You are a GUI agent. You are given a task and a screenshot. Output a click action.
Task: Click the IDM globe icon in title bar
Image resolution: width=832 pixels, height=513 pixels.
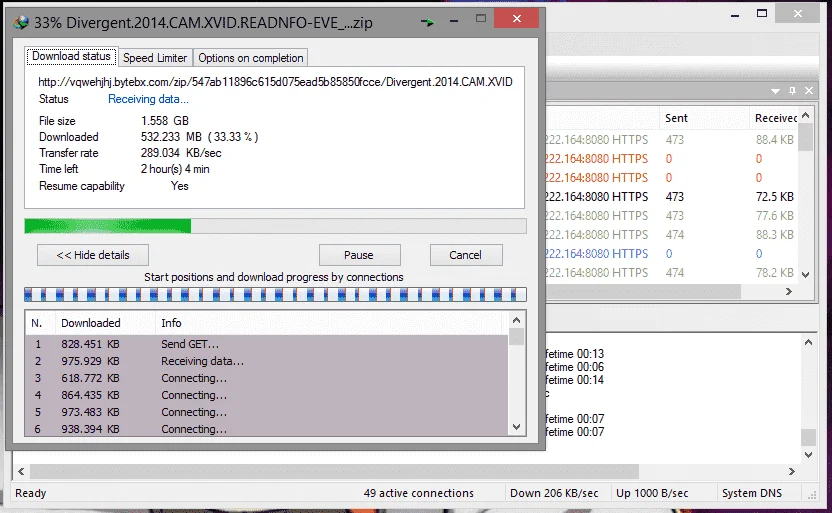click(21, 22)
